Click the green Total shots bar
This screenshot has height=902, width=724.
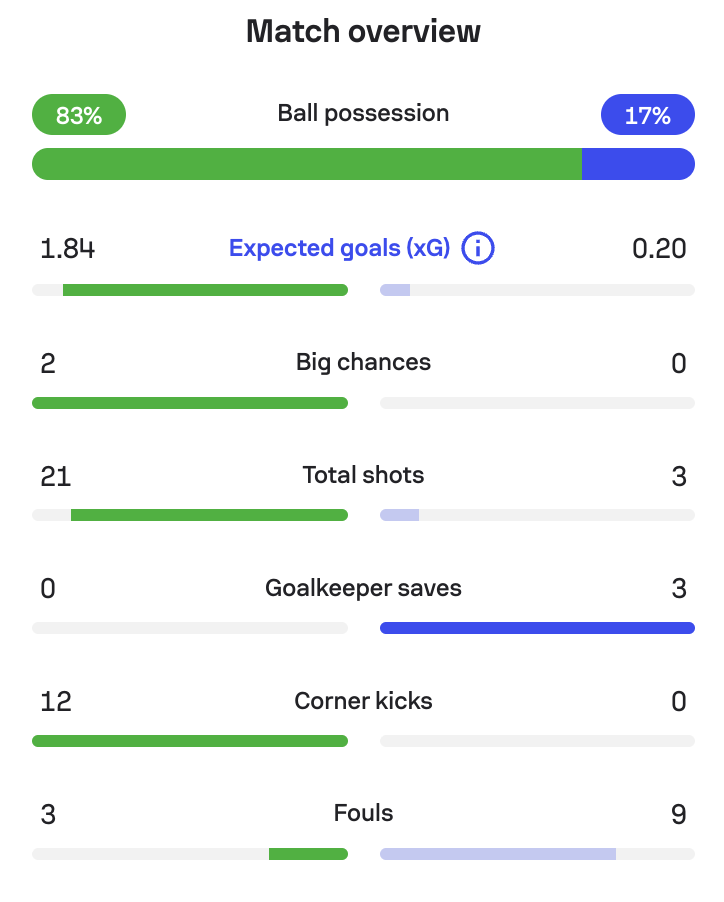(x=209, y=515)
